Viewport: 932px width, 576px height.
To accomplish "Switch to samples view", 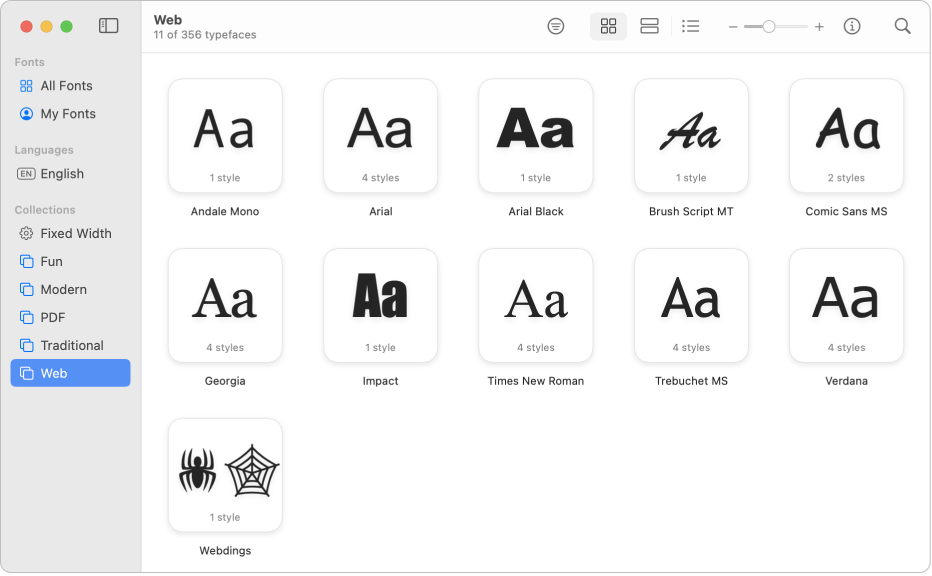I will coord(649,26).
